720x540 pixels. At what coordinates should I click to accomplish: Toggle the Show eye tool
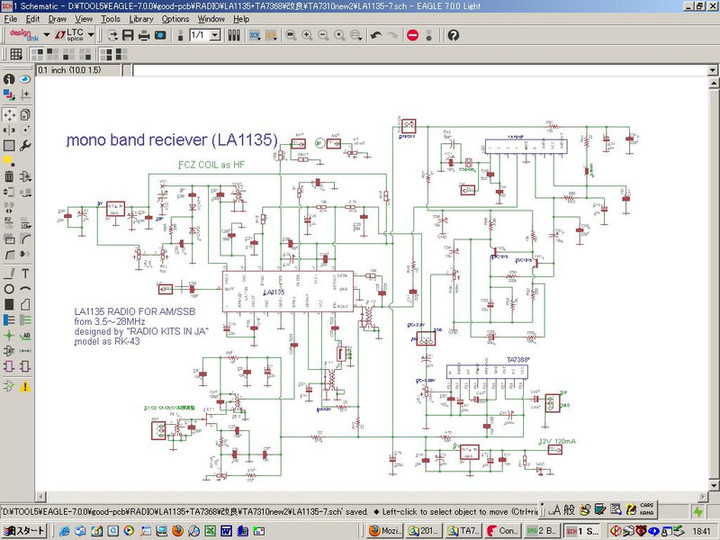tap(25, 79)
